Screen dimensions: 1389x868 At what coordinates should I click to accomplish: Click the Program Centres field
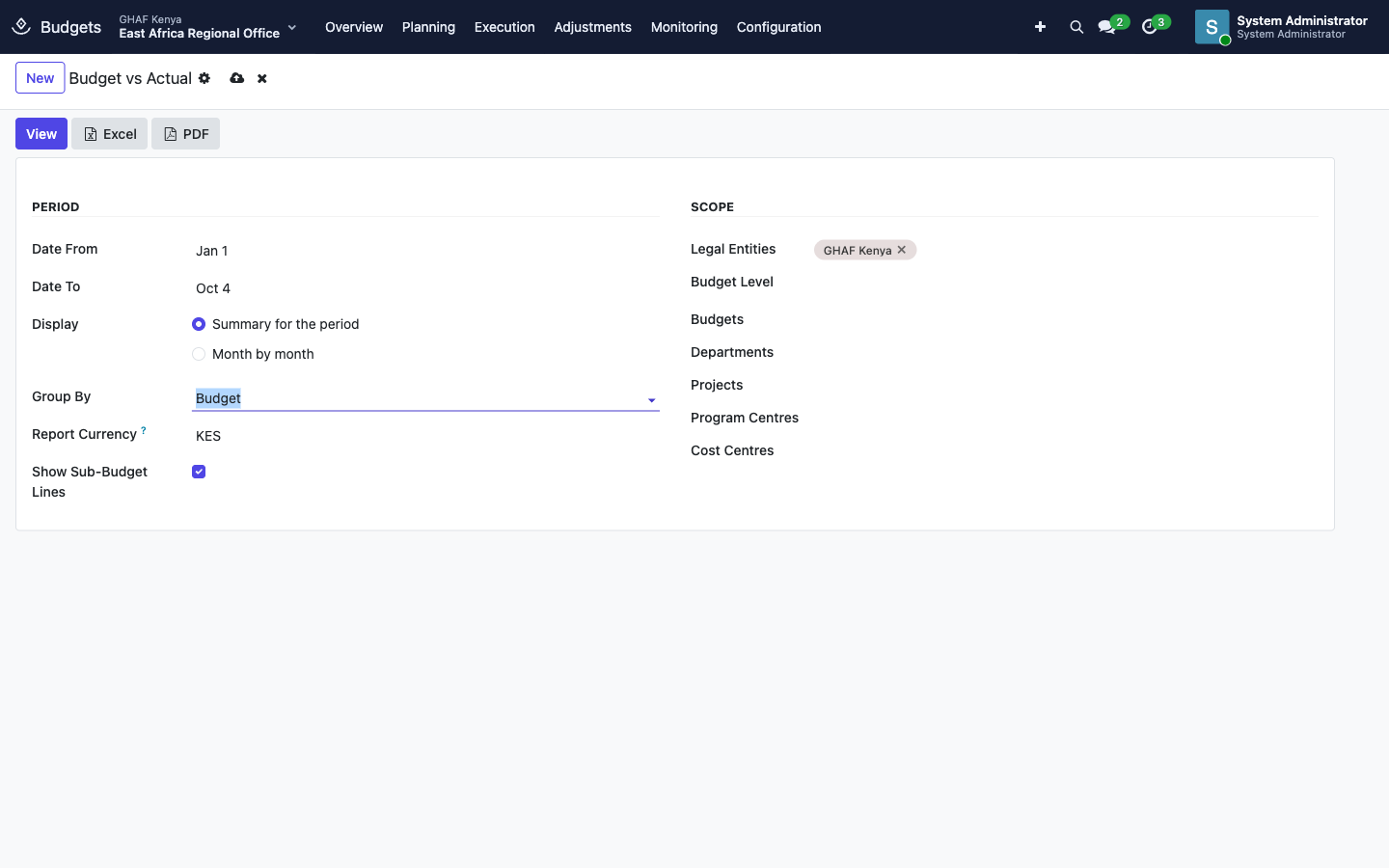pyautogui.click(x=1066, y=419)
